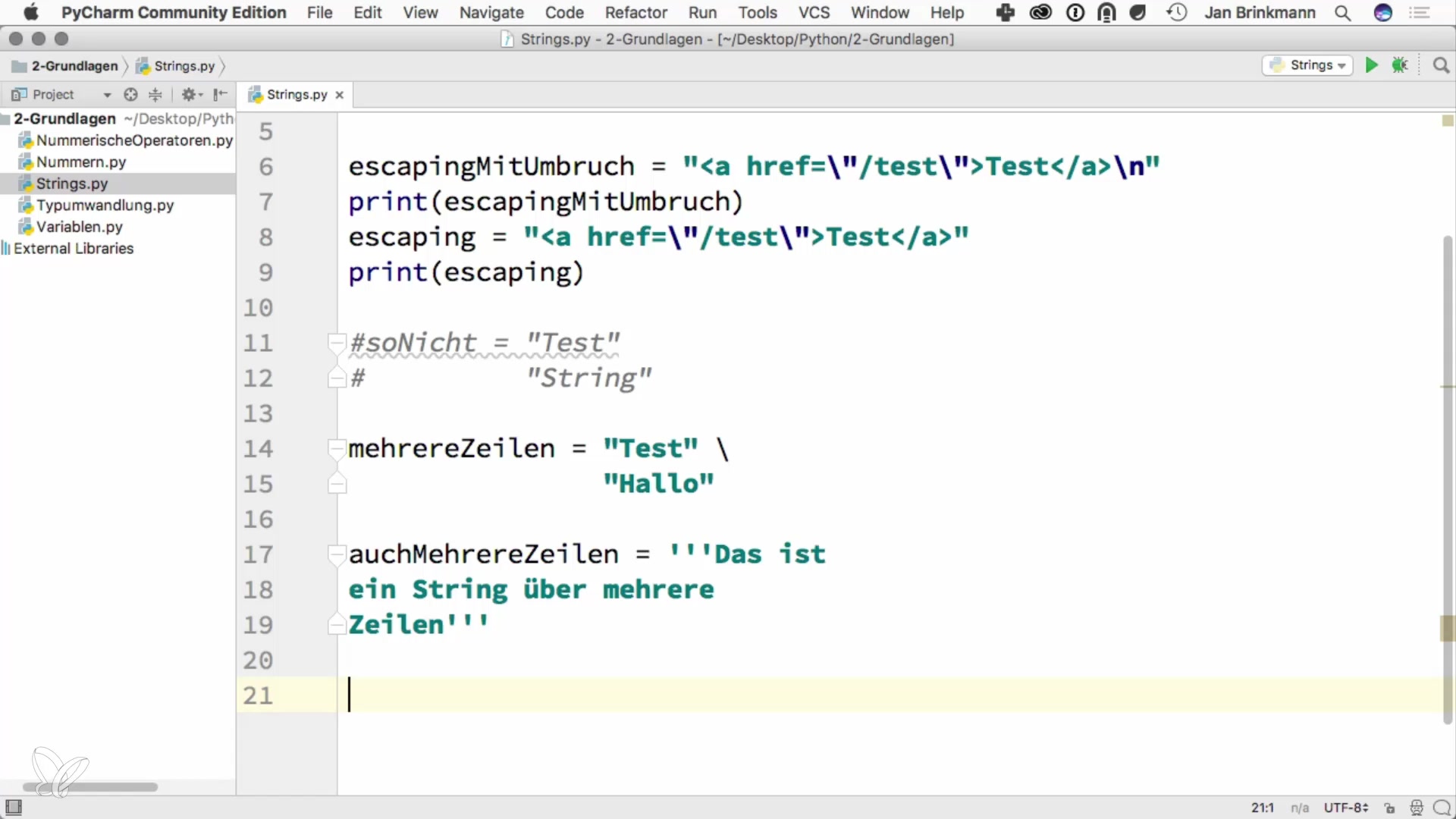This screenshot has width=1456, height=819.
Task: Open the Project view type dropdown
Action: [106, 95]
